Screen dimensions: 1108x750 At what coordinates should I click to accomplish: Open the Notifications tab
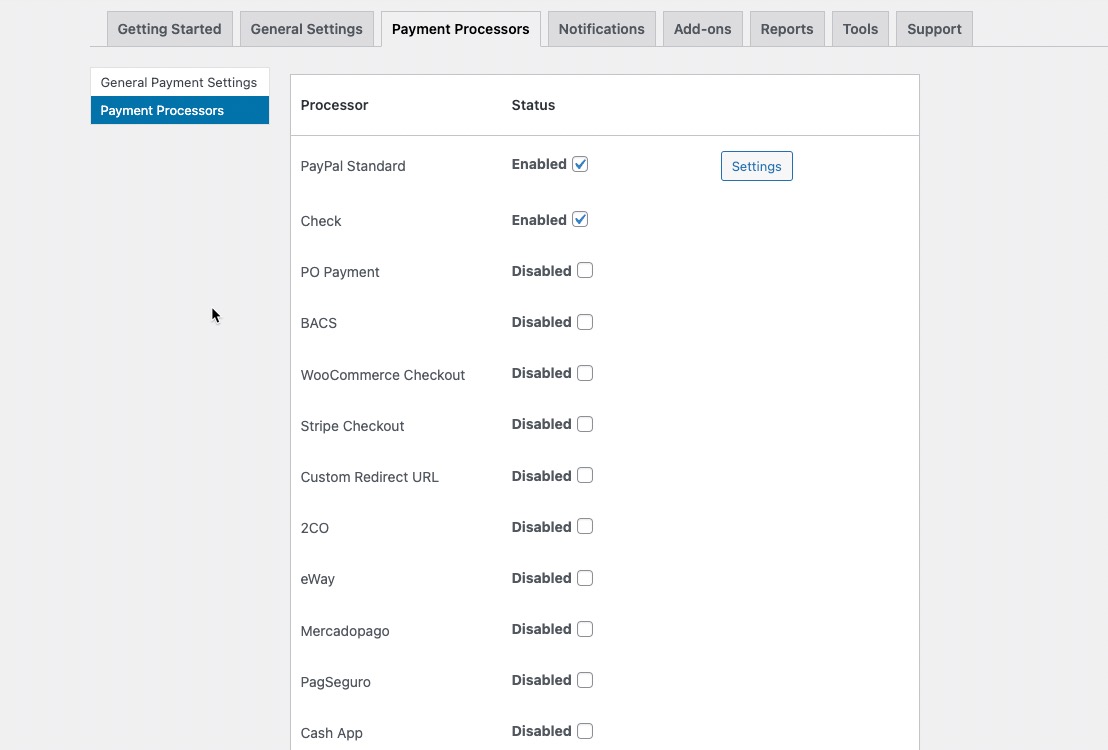pos(601,29)
